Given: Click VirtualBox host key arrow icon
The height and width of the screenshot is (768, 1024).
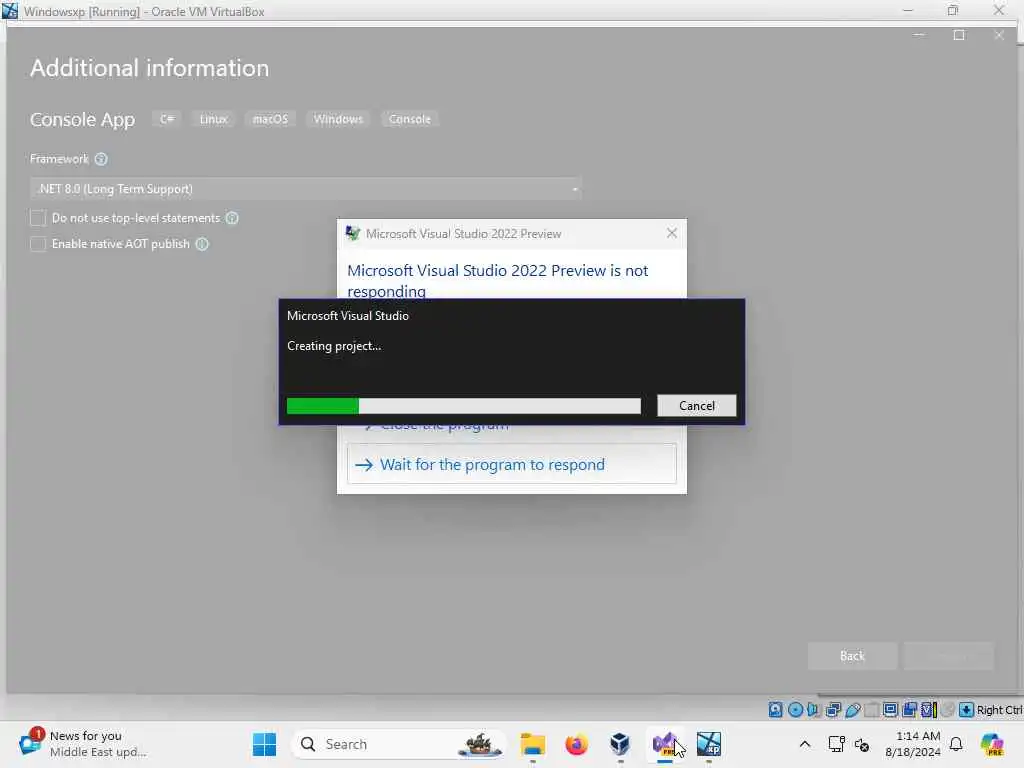Looking at the screenshot, I should pyautogui.click(x=967, y=709).
